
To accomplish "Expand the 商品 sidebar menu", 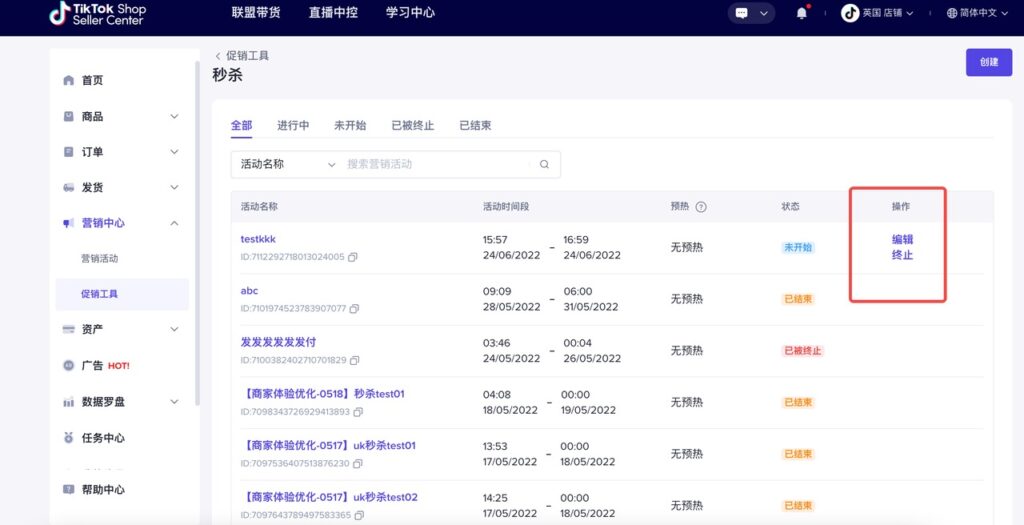I will 174,116.
